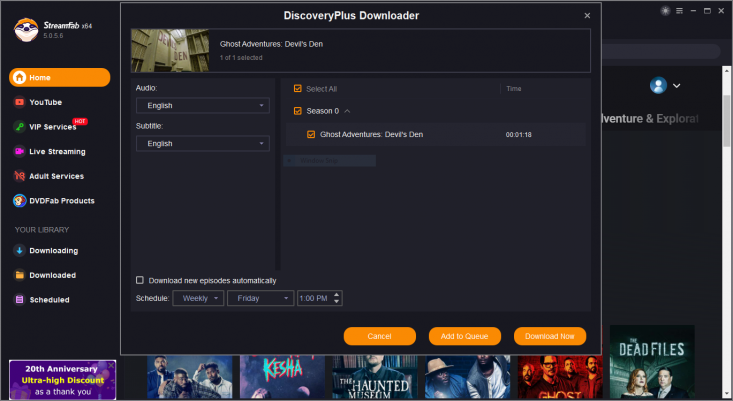Click the episode duration 00:01:18
The width and height of the screenshot is (733, 401).
pyautogui.click(x=518, y=135)
